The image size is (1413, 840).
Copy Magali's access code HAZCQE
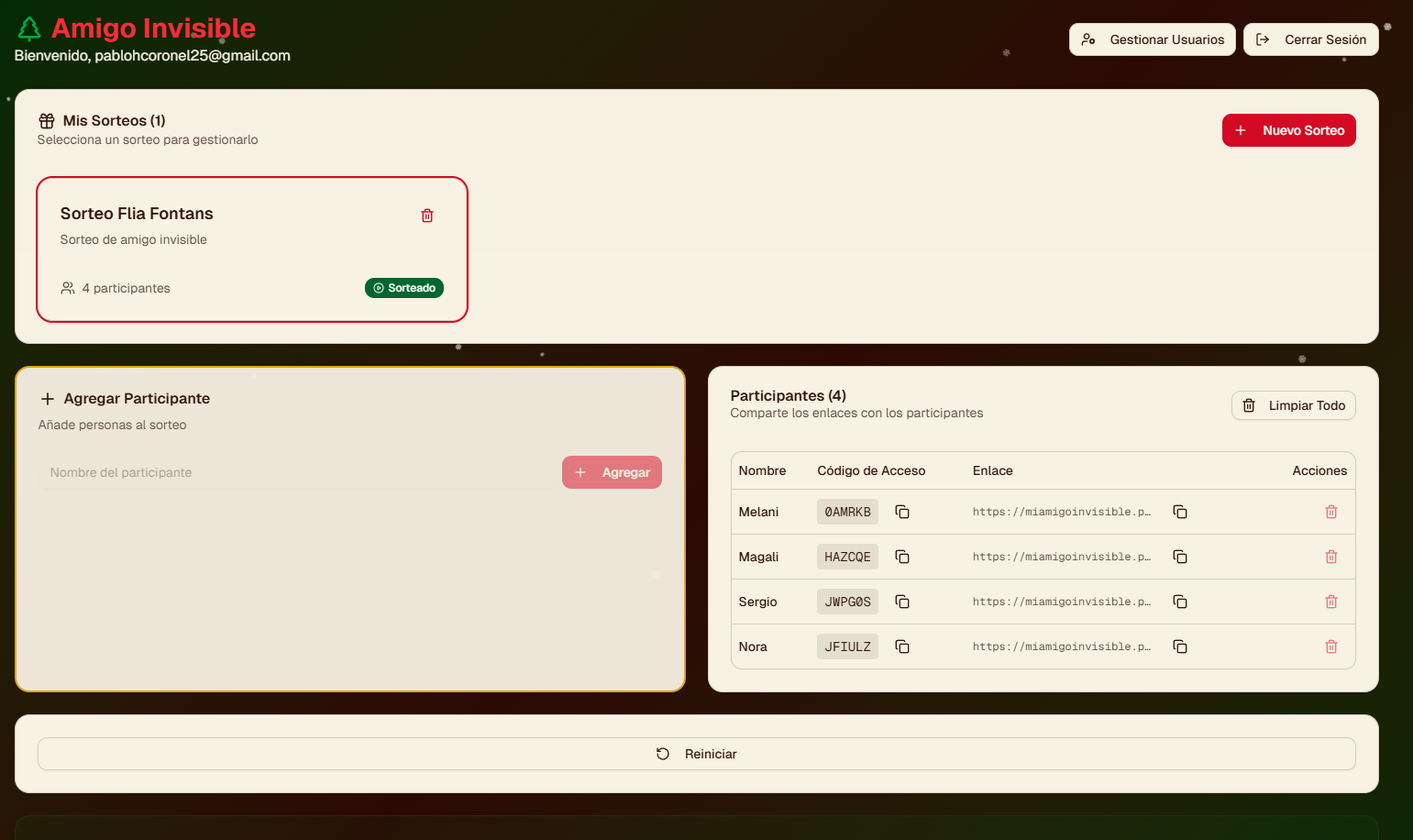pos(902,557)
